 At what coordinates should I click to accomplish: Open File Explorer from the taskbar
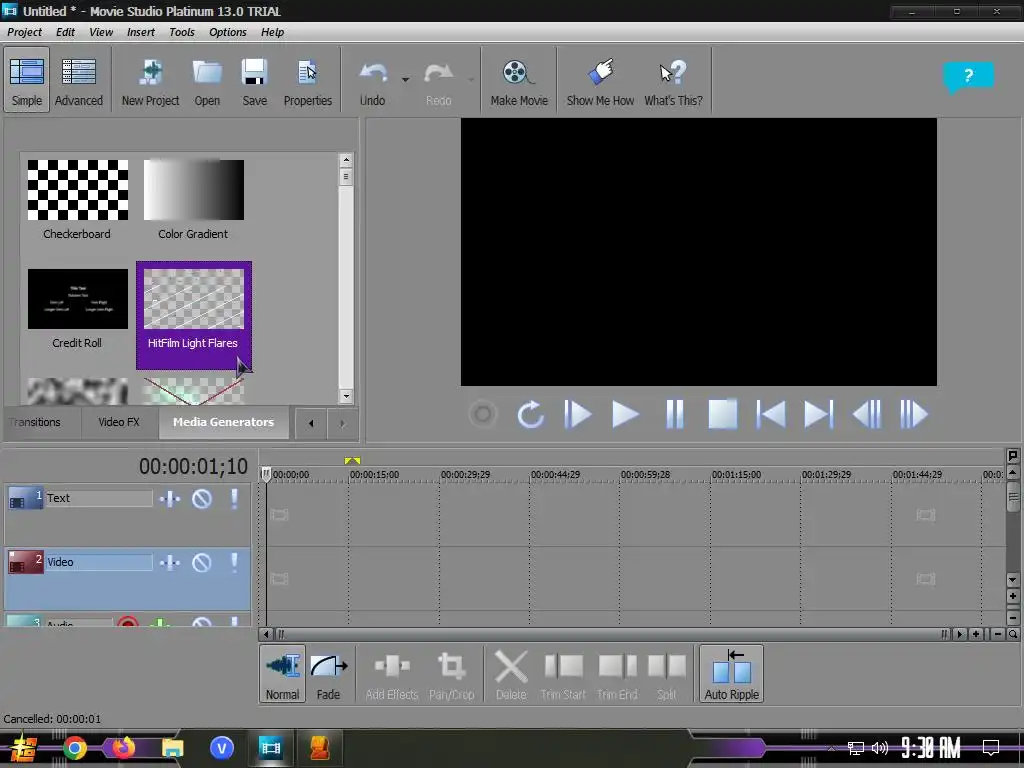point(172,747)
